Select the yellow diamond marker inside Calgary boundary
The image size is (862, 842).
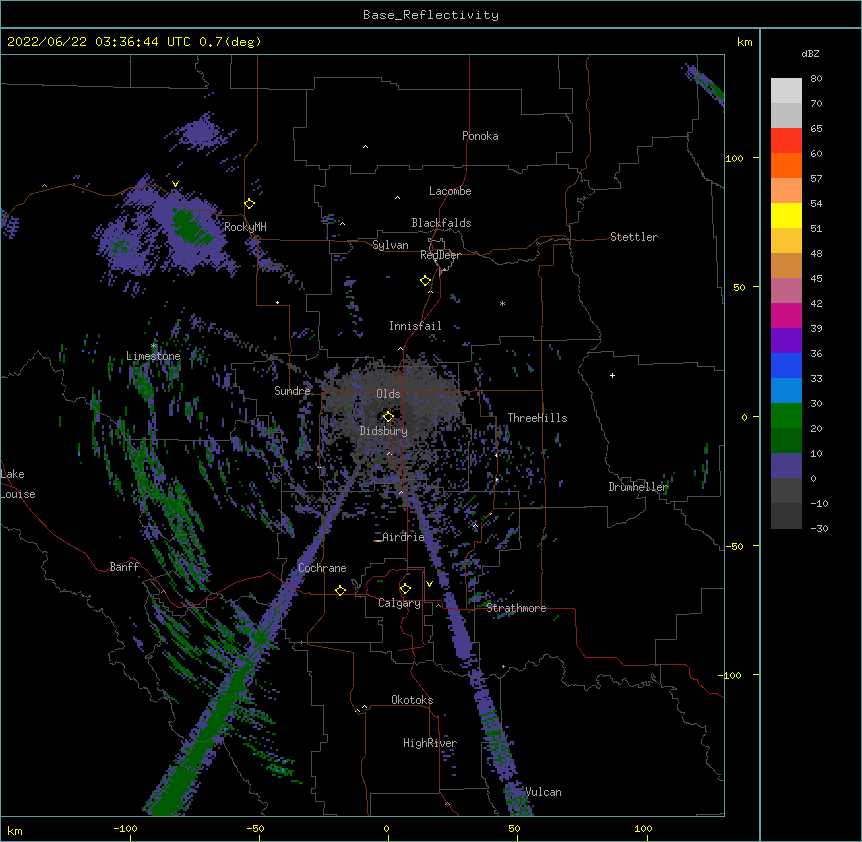(405, 589)
